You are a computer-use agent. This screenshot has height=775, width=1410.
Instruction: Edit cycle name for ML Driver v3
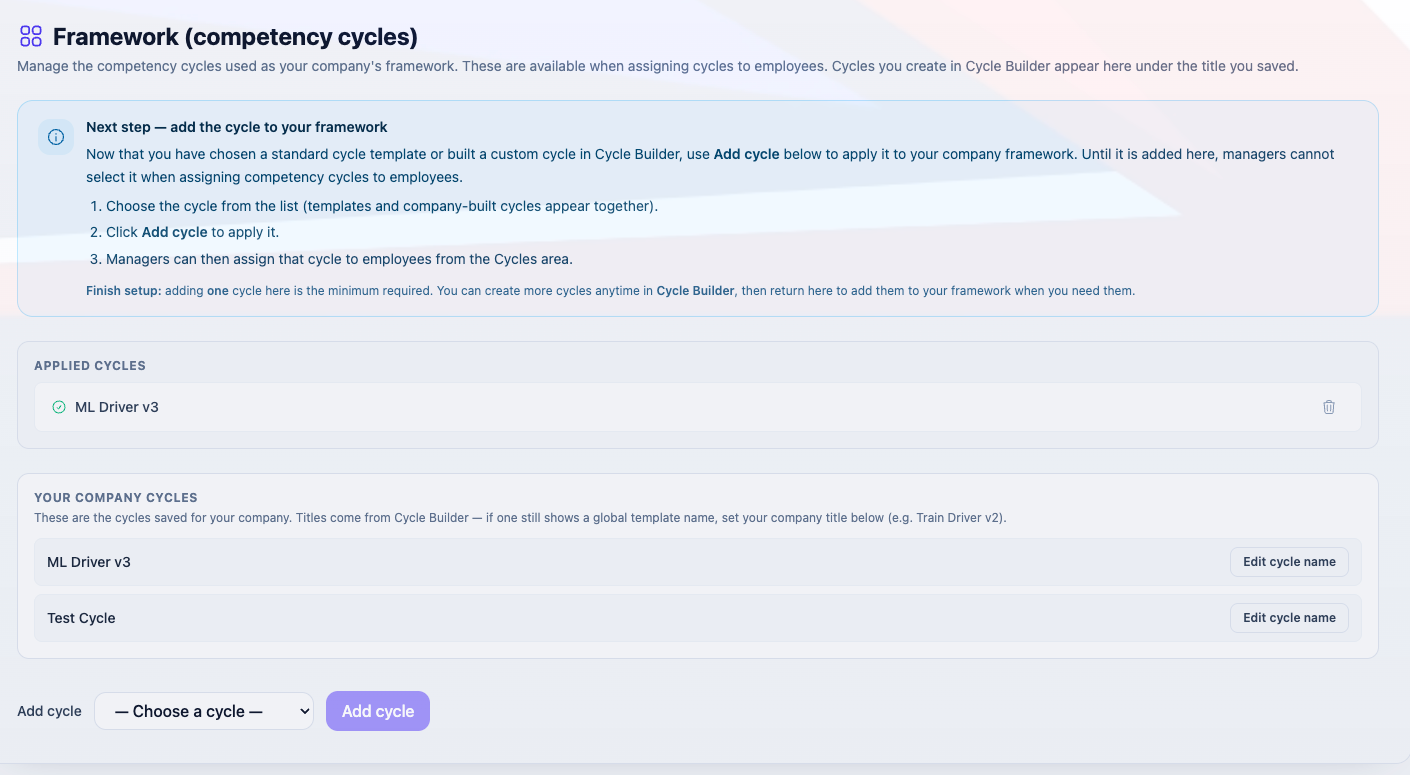pos(1289,562)
